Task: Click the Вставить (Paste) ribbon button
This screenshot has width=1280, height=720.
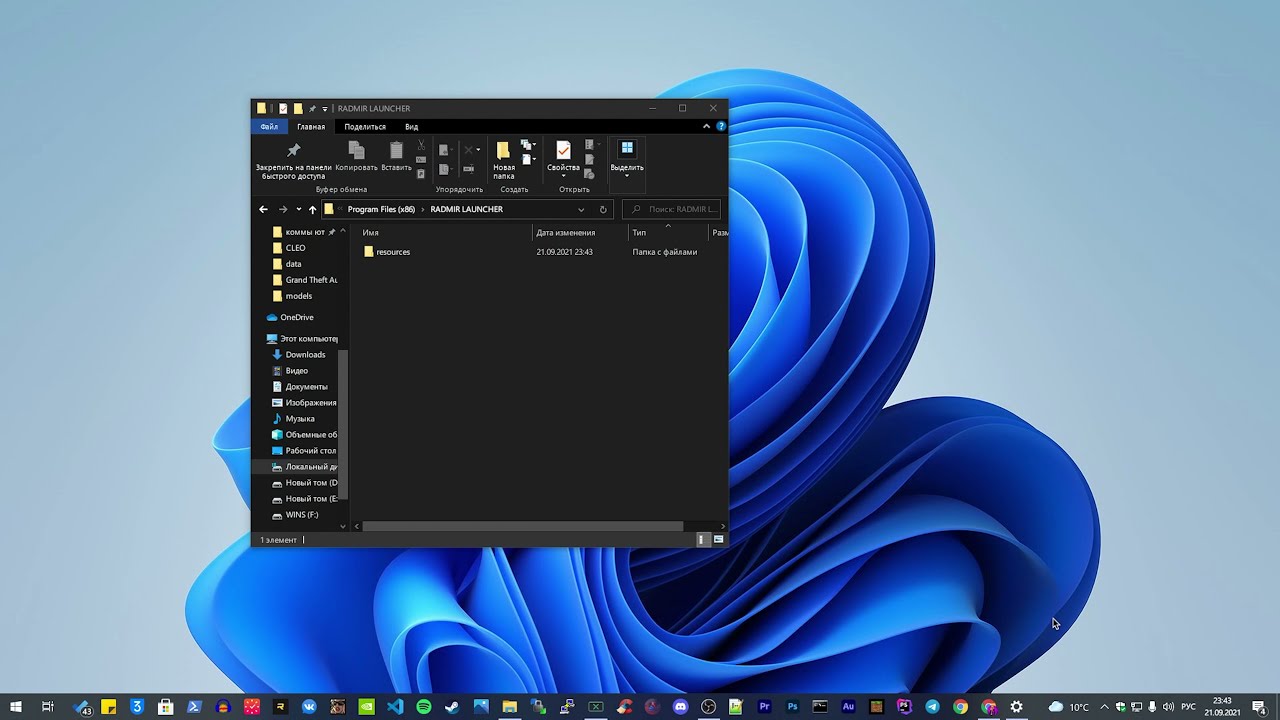Action: point(396,157)
